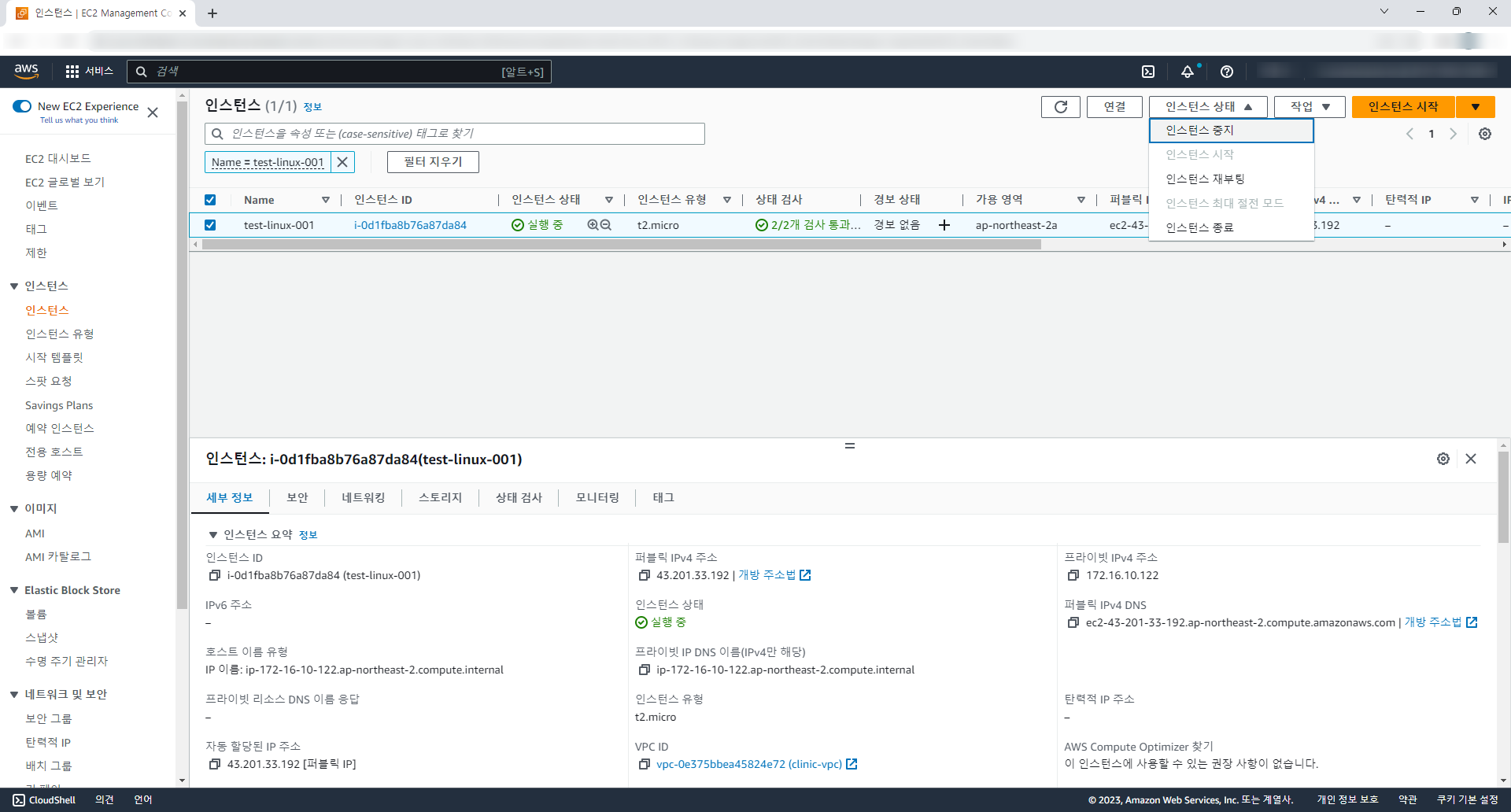Click the refresh instances button

1061,107
